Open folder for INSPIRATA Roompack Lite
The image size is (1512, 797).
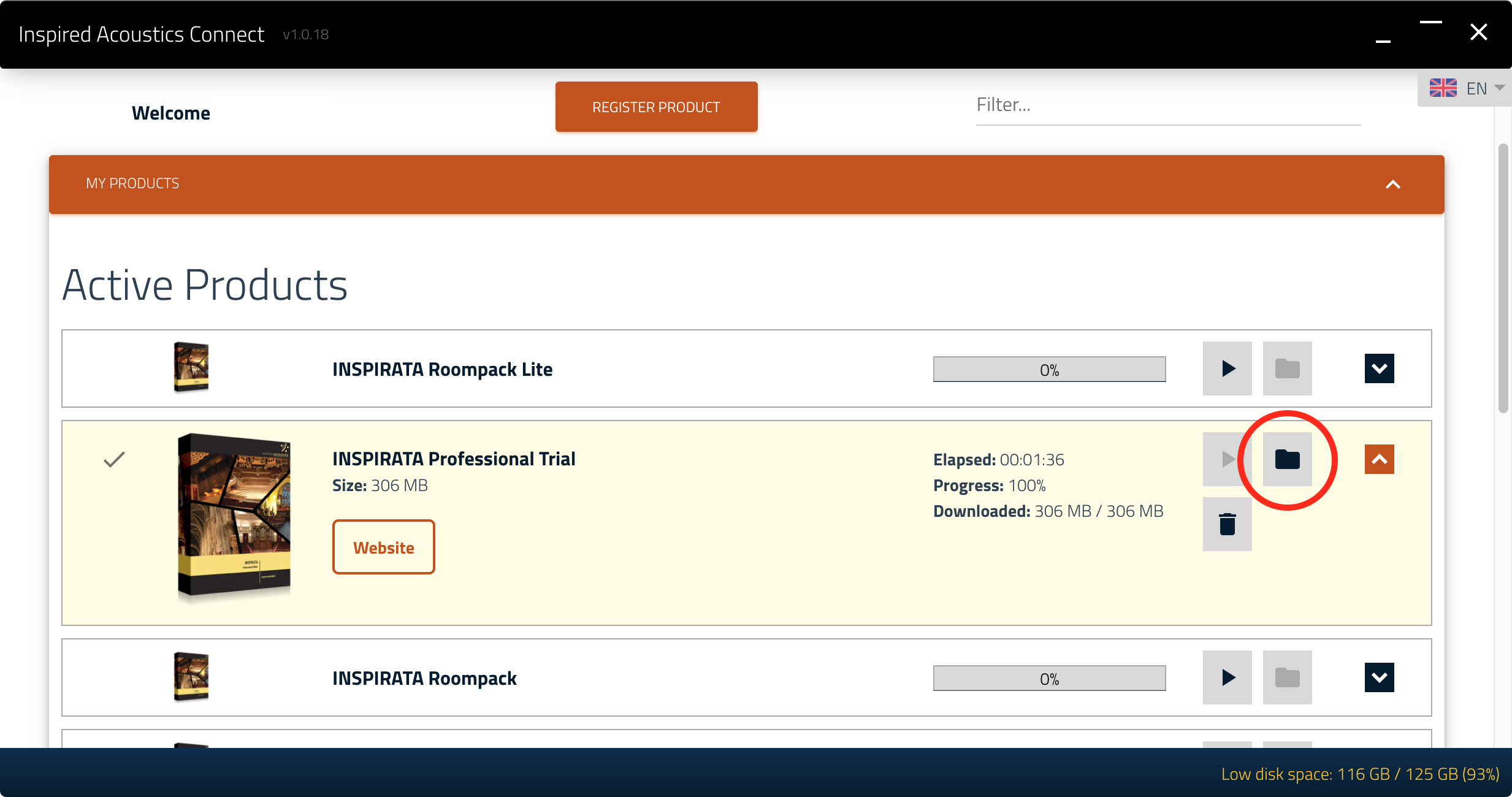(x=1287, y=368)
